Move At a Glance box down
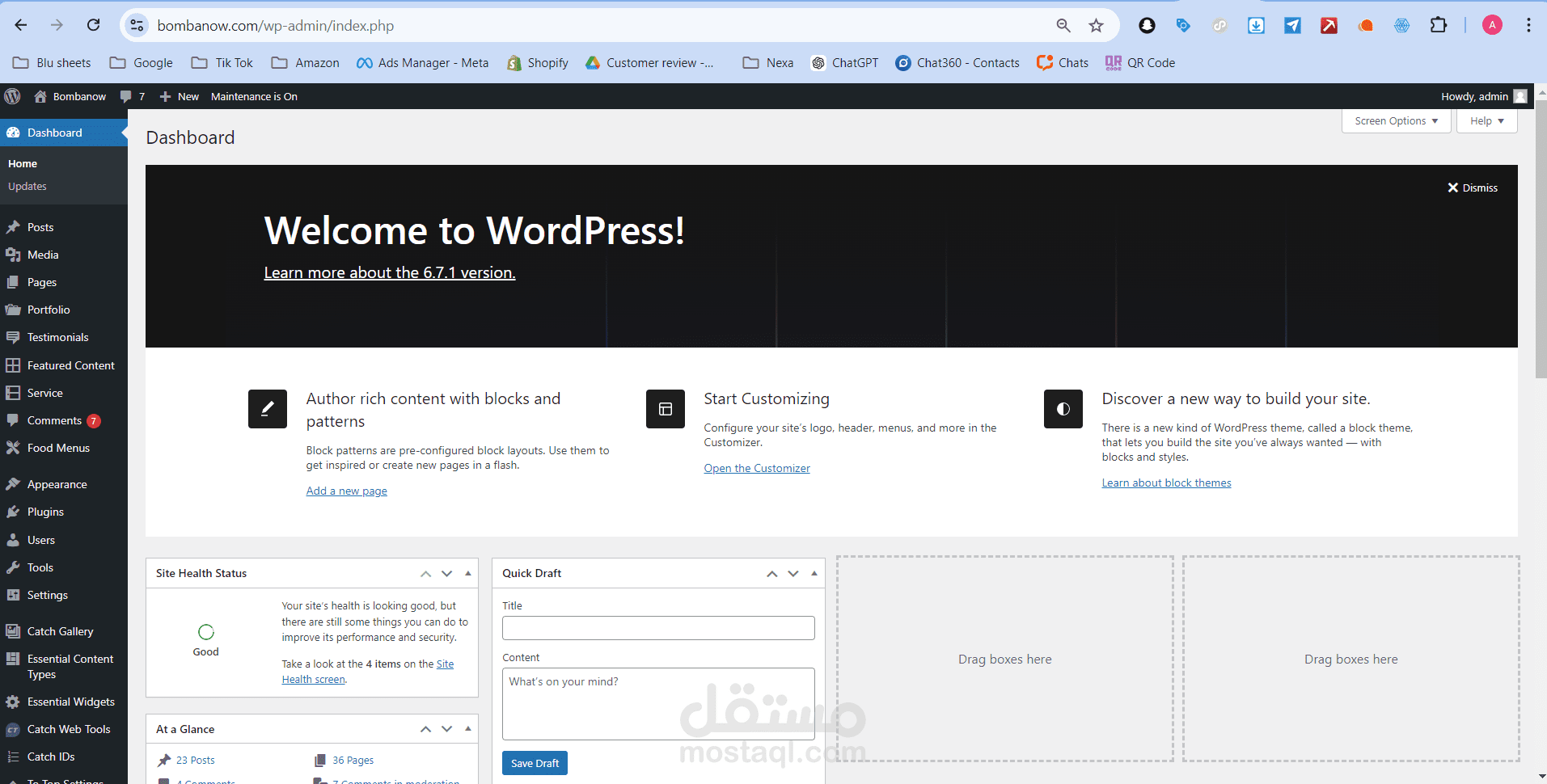 [447, 729]
